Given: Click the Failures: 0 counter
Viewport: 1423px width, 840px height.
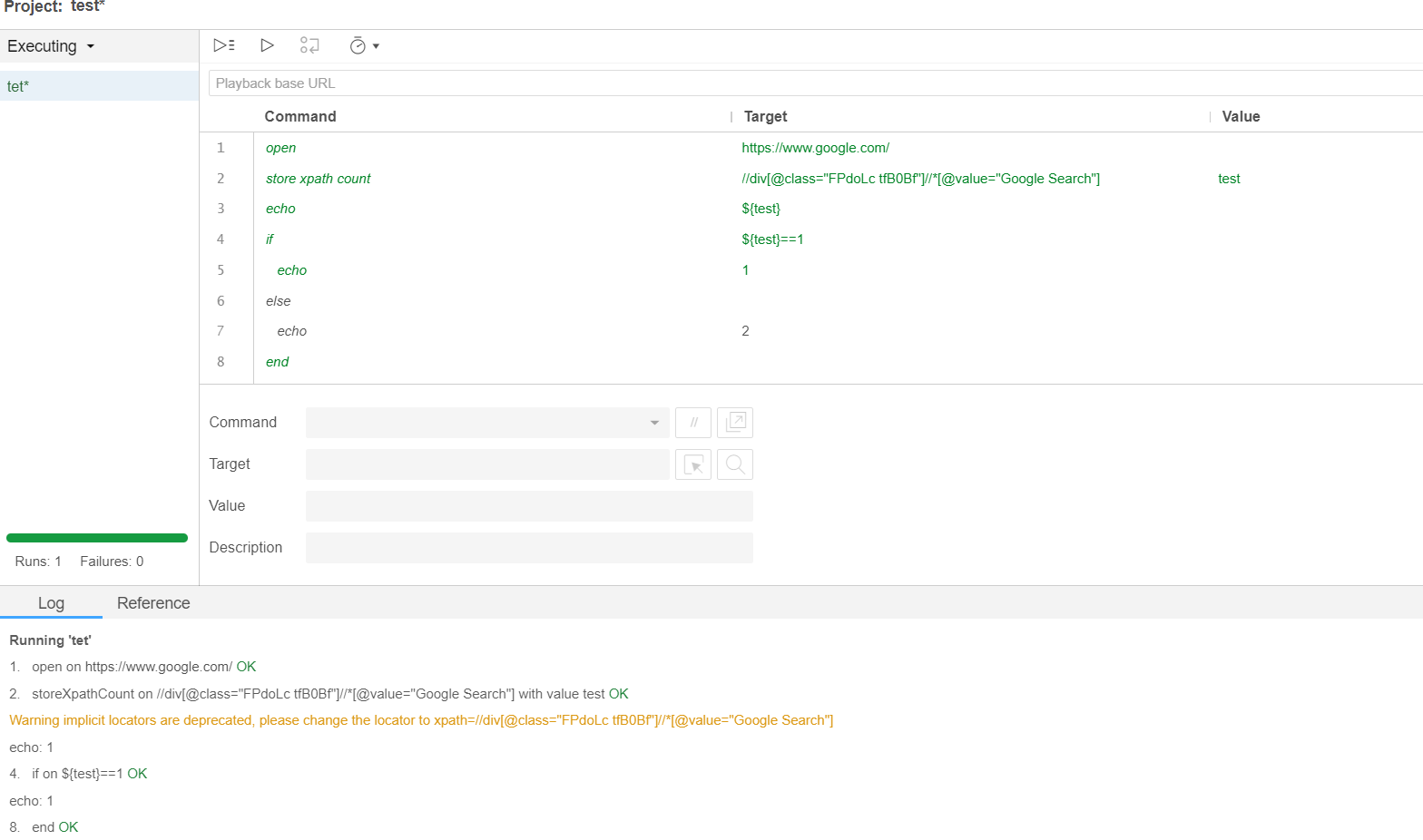Looking at the screenshot, I should click(x=112, y=562).
